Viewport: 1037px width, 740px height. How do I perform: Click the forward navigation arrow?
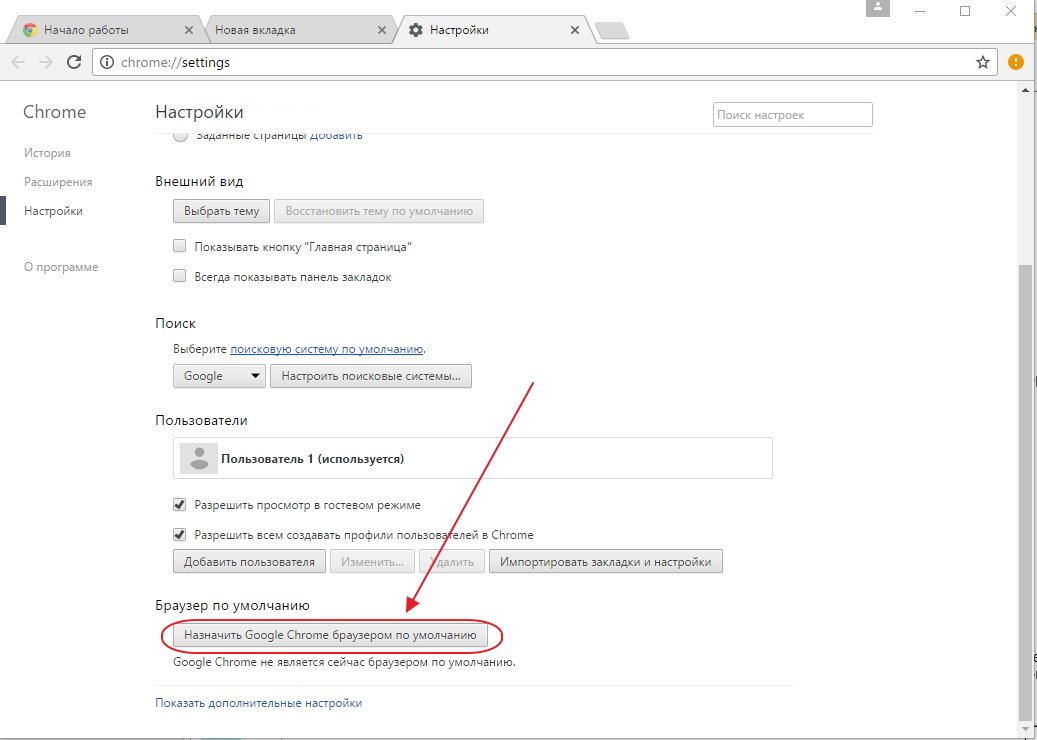[x=46, y=62]
